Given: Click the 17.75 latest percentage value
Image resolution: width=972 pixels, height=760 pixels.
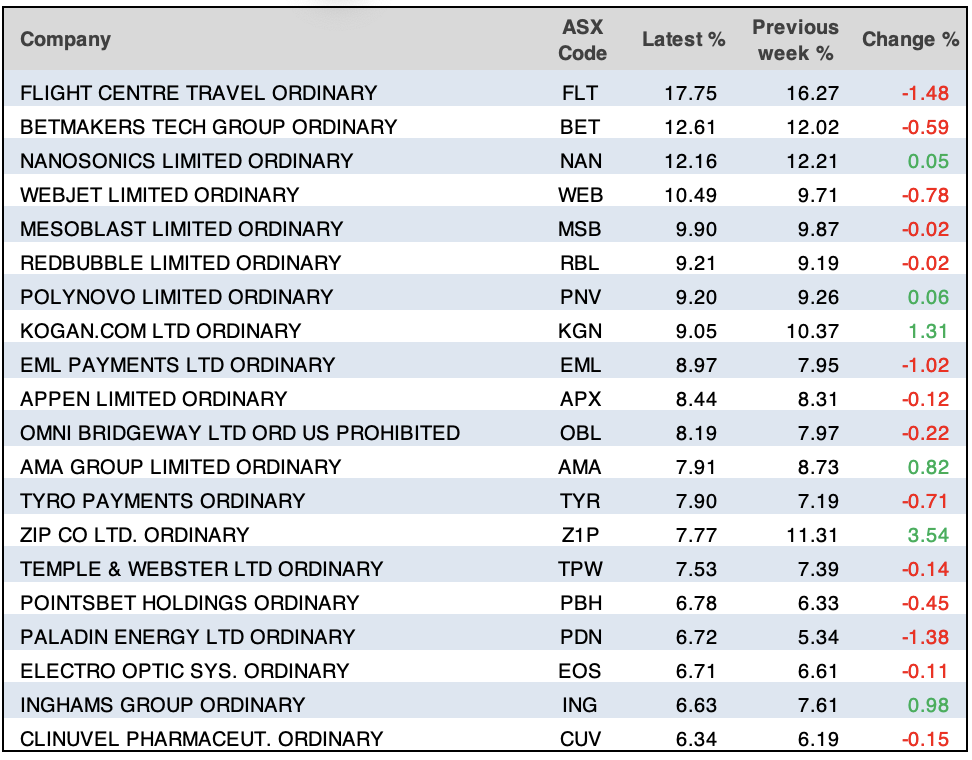Looking at the screenshot, I should click(691, 93).
